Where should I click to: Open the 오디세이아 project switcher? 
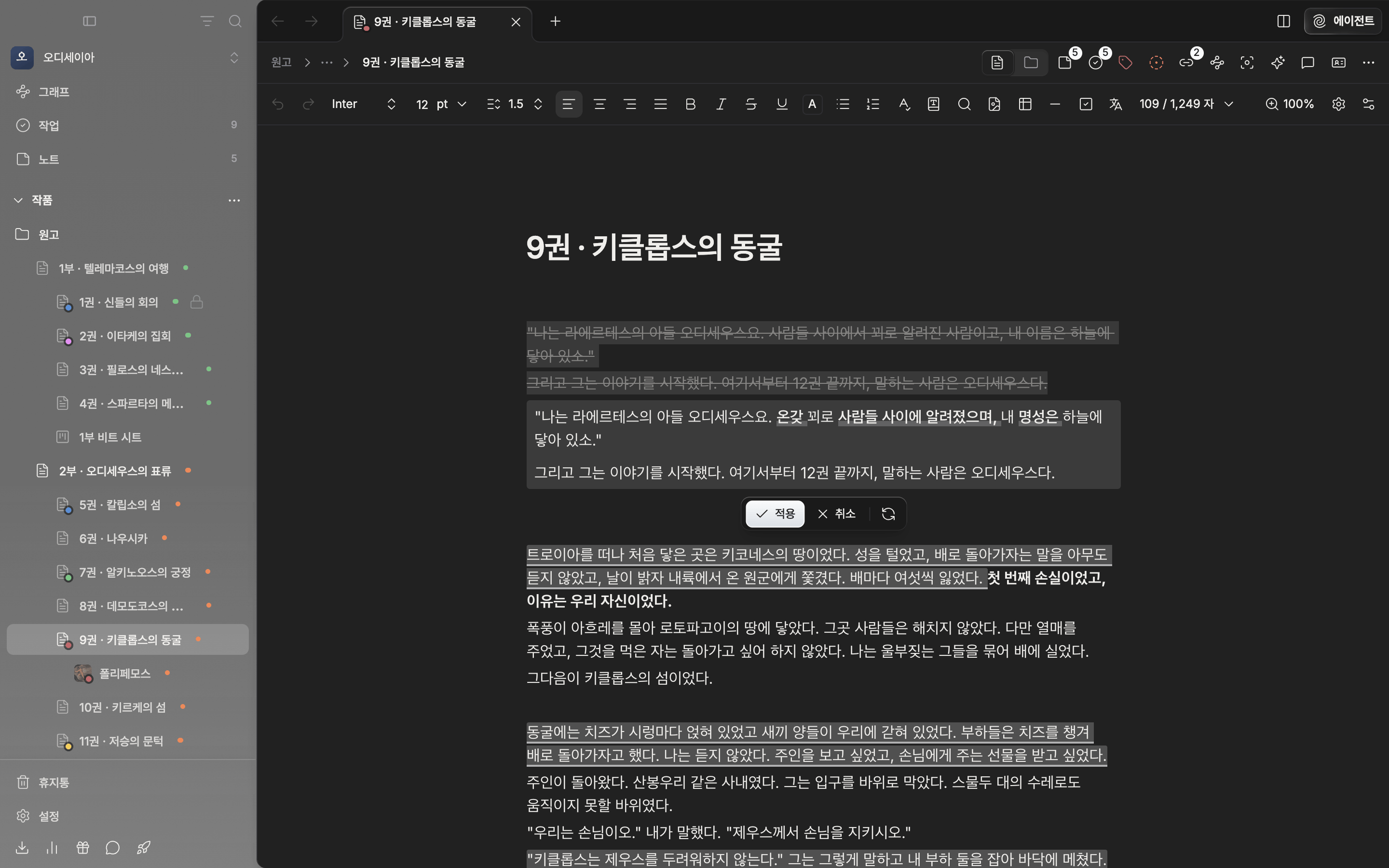point(127,57)
